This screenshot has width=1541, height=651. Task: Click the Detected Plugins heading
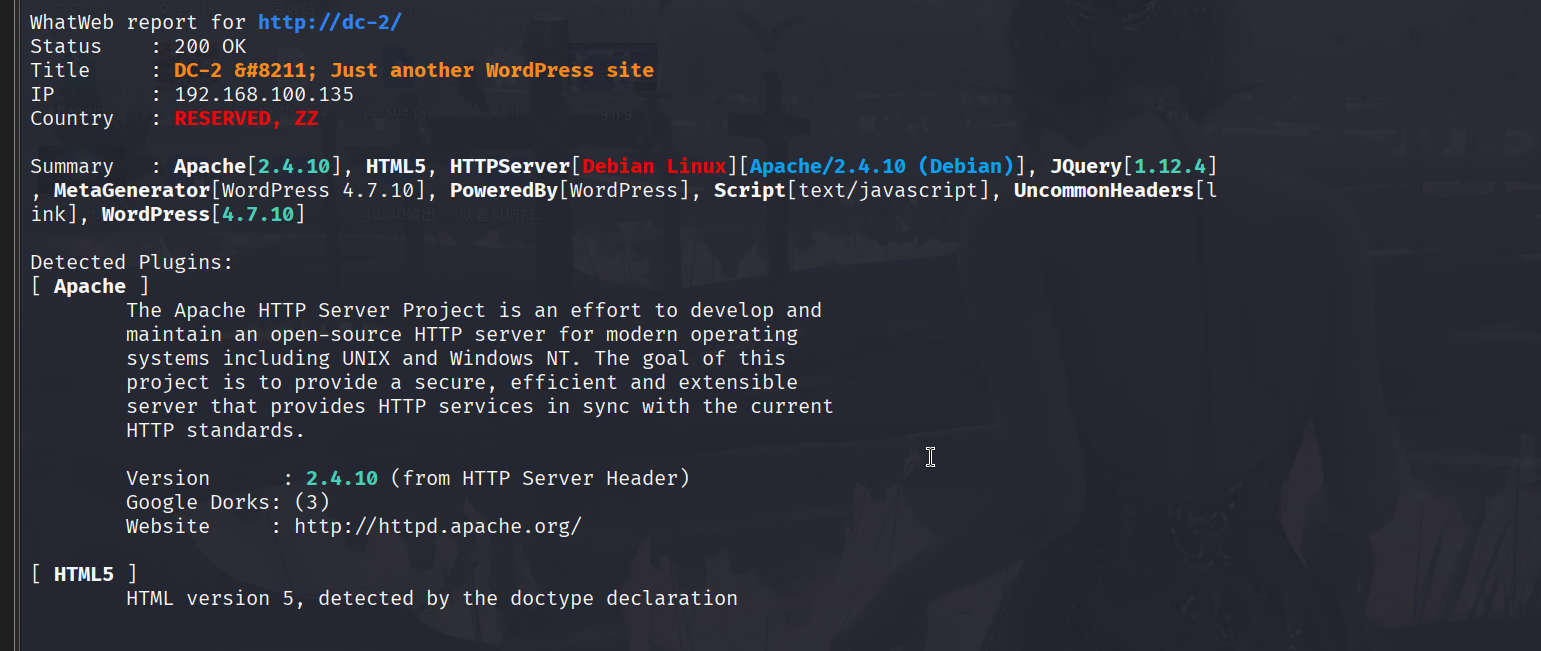(x=132, y=262)
